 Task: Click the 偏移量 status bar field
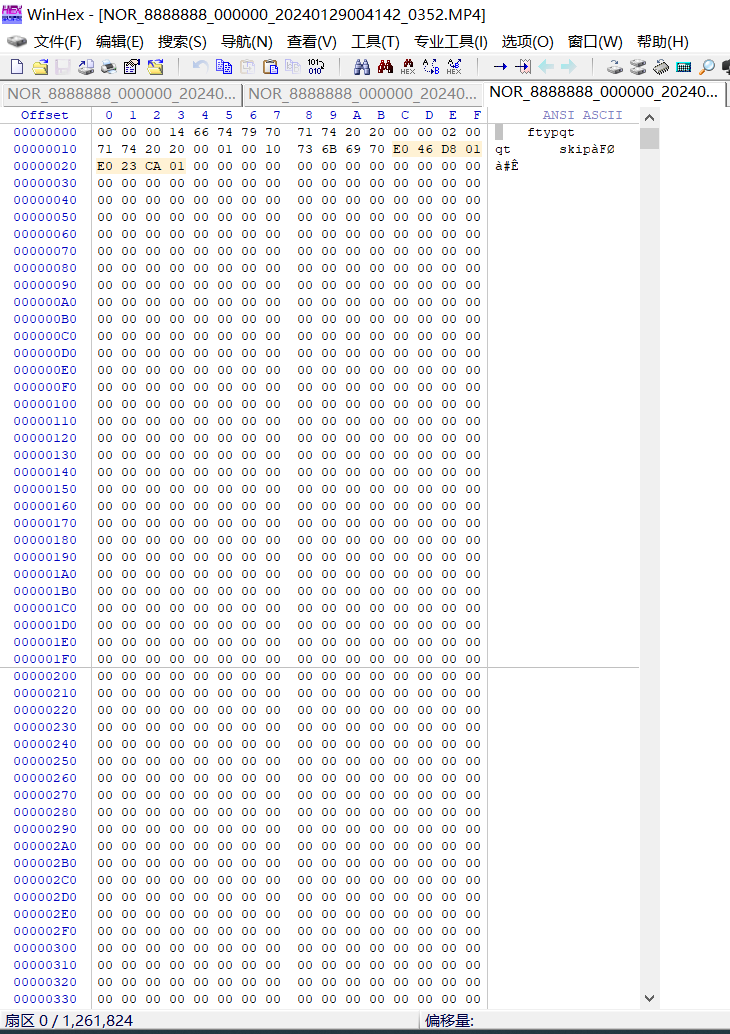[x=449, y=1020]
